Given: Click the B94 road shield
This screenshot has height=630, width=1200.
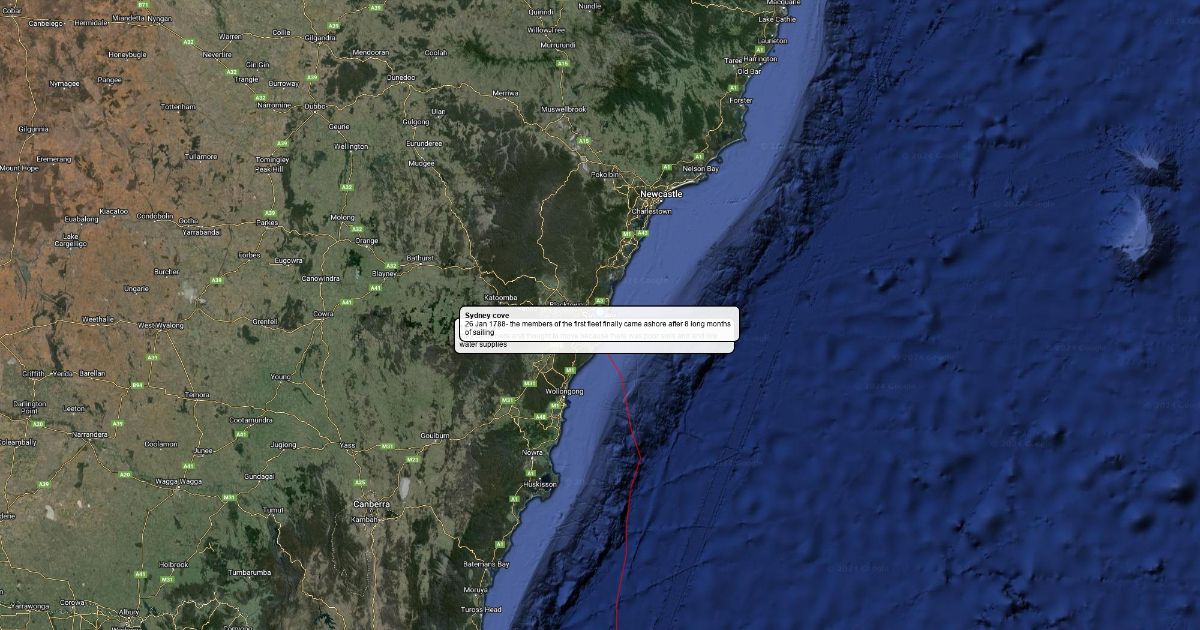Looking at the screenshot, I should pyautogui.click(x=138, y=385).
